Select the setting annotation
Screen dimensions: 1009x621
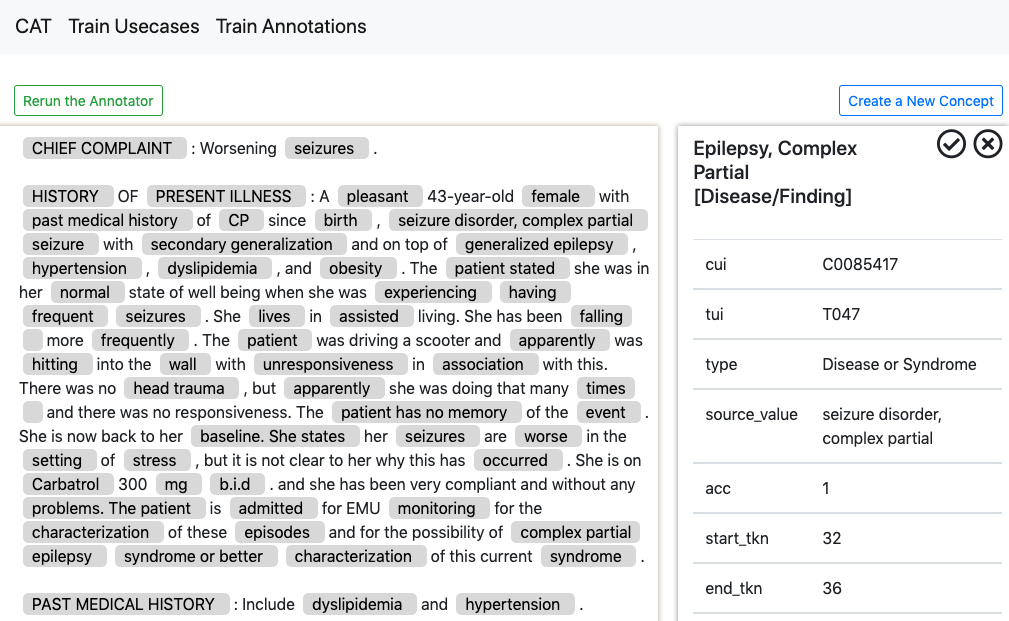[x=59, y=461]
